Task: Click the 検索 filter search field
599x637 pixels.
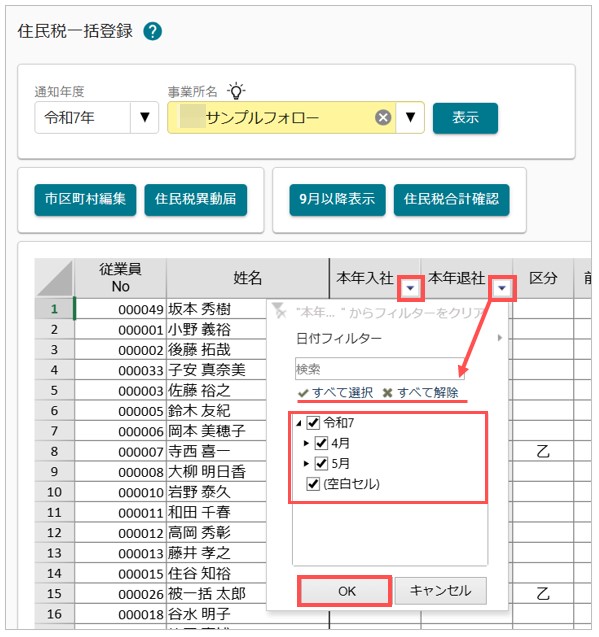Action: click(380, 369)
